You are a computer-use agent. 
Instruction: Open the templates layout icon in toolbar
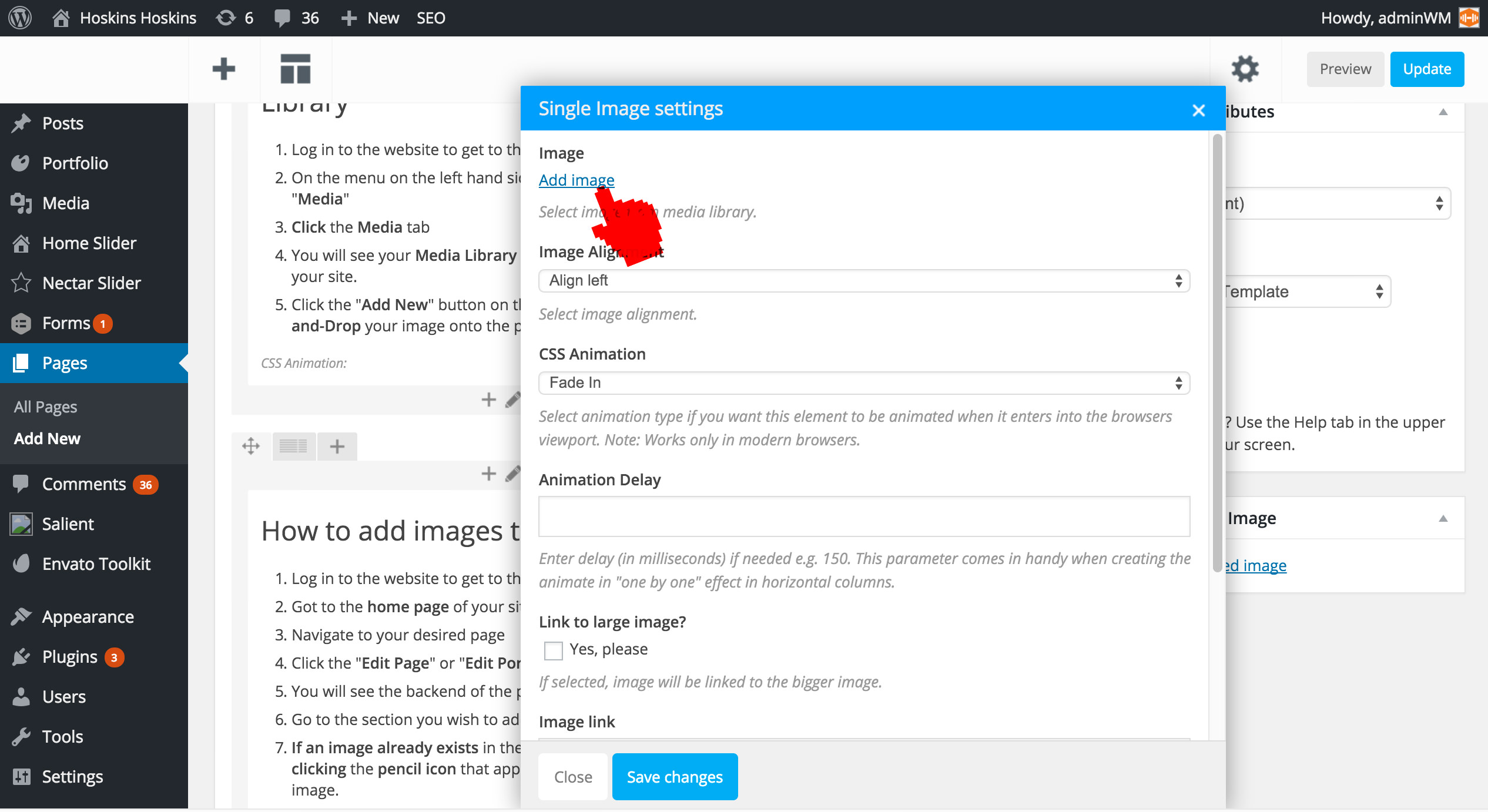296,69
